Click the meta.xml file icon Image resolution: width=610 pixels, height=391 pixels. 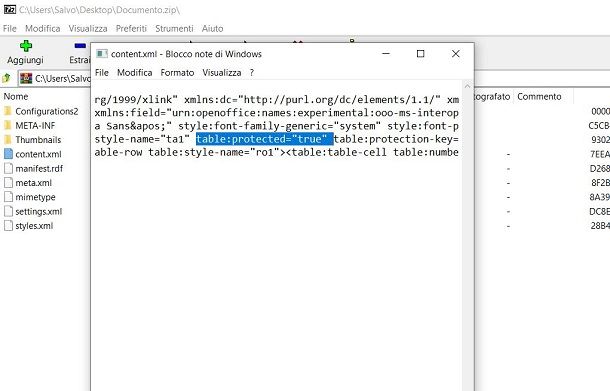pyautogui.click(x=8, y=182)
